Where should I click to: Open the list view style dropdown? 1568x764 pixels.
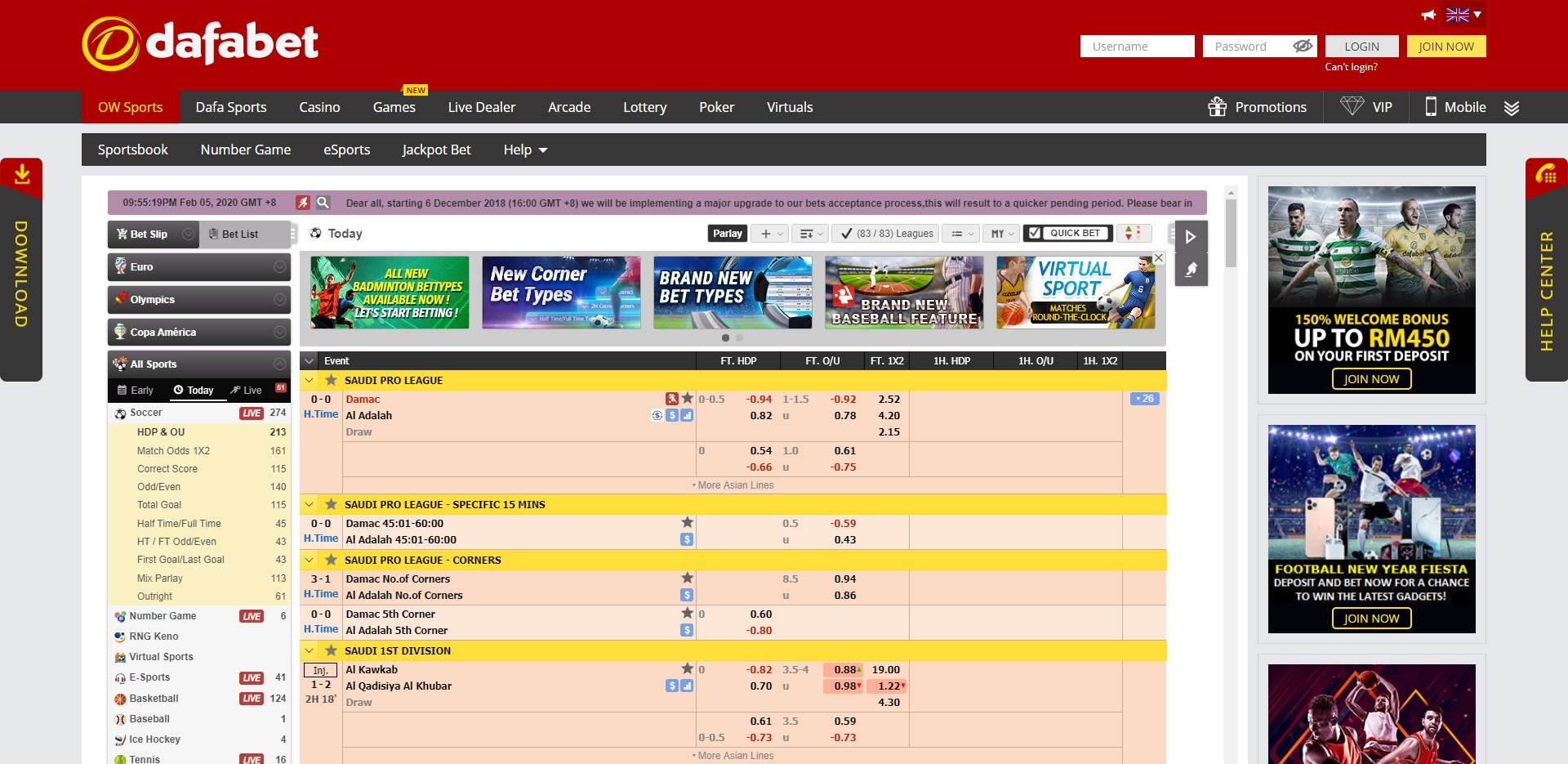coord(961,234)
